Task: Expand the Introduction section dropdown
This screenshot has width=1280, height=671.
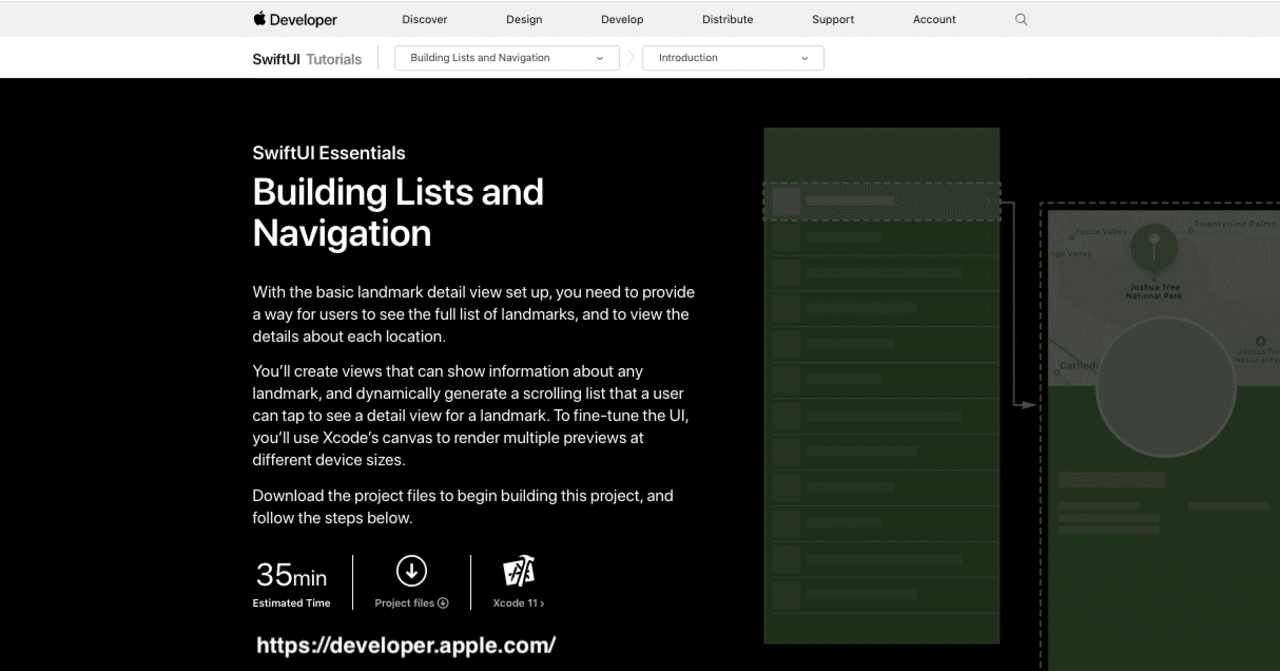Action: pyautogui.click(x=733, y=58)
